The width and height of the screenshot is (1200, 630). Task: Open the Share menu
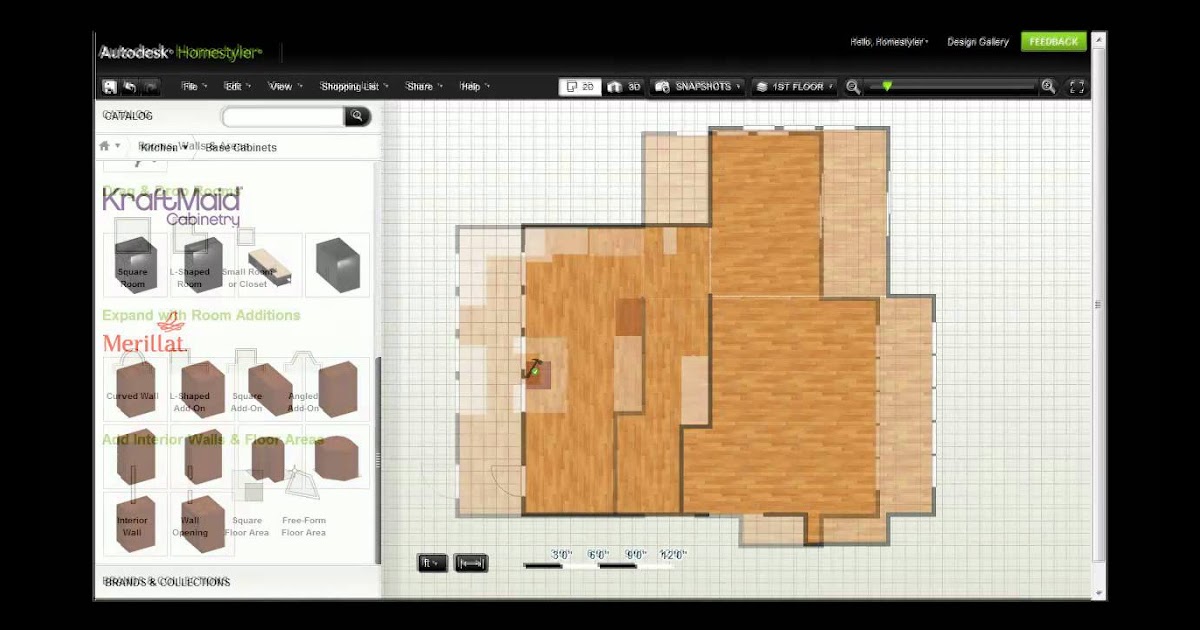[x=424, y=87]
